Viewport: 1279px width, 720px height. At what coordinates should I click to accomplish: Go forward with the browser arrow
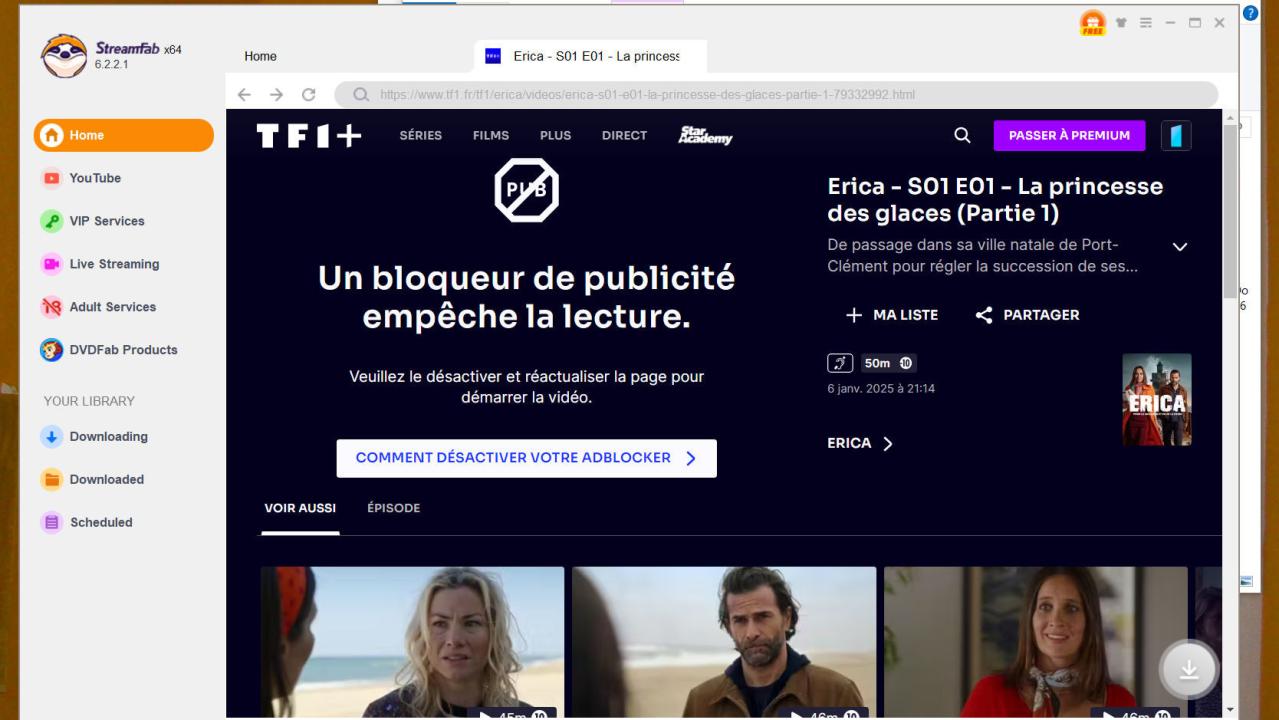click(277, 95)
